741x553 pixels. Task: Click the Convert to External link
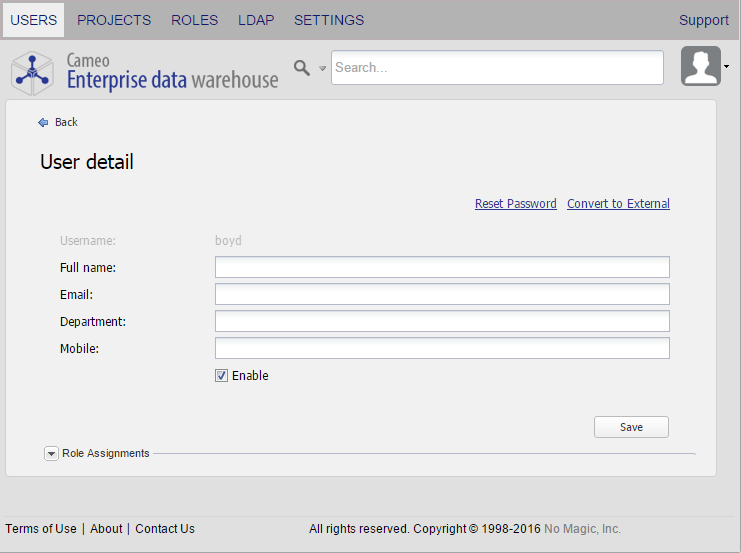[x=618, y=204]
